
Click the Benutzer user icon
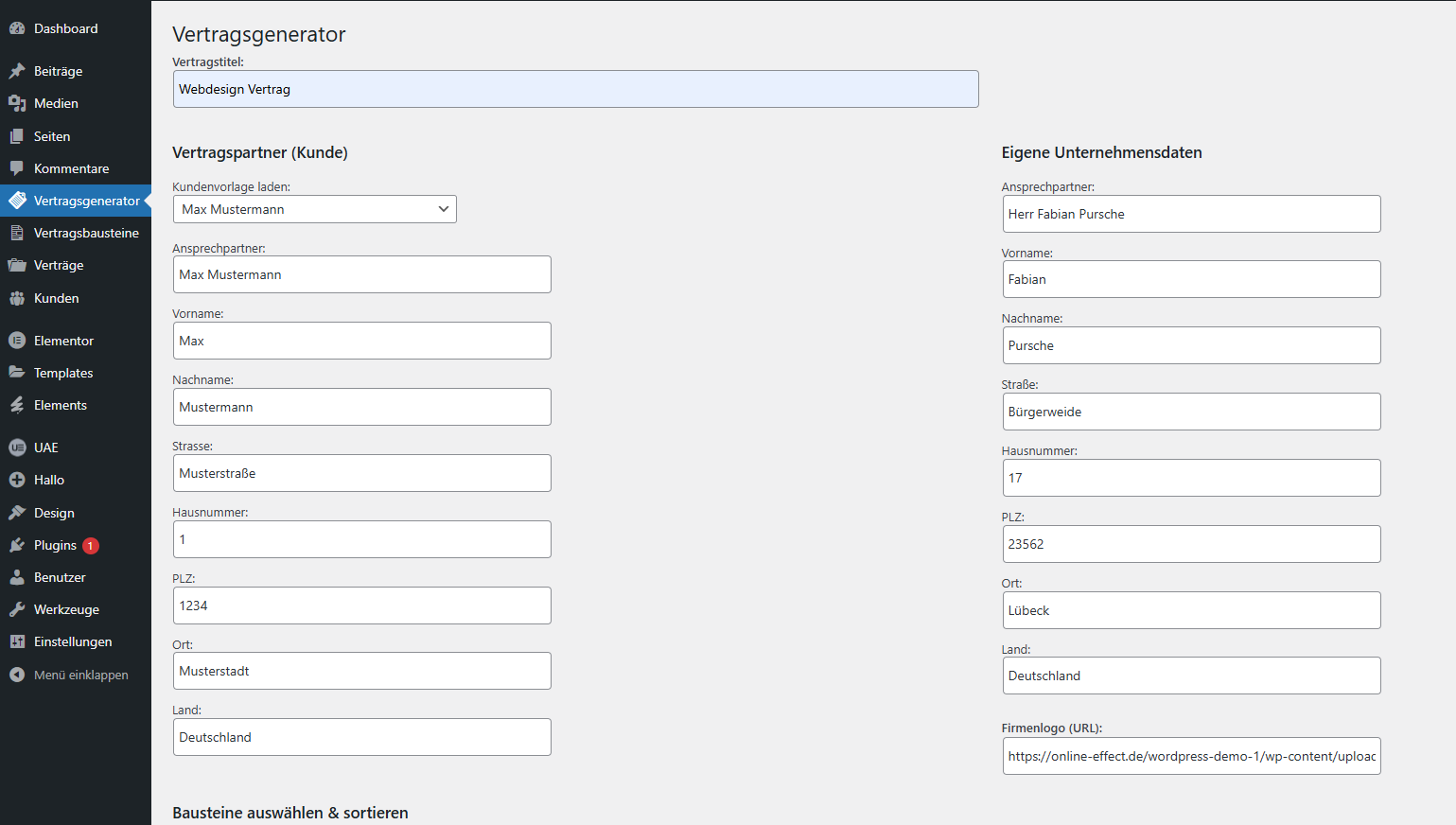[x=17, y=577]
